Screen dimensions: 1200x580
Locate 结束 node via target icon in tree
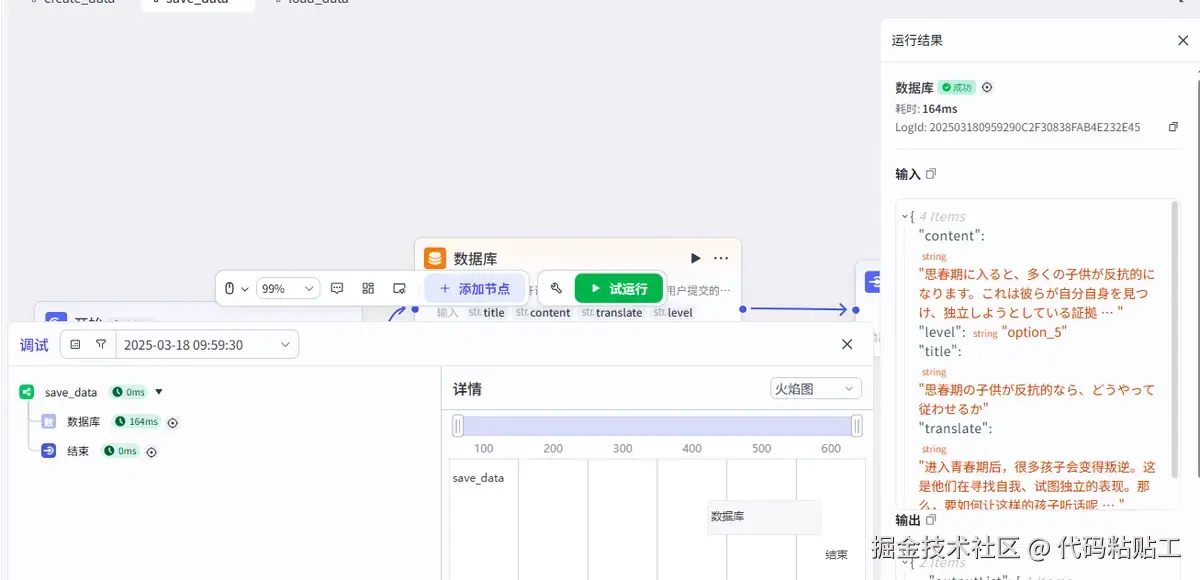click(151, 452)
